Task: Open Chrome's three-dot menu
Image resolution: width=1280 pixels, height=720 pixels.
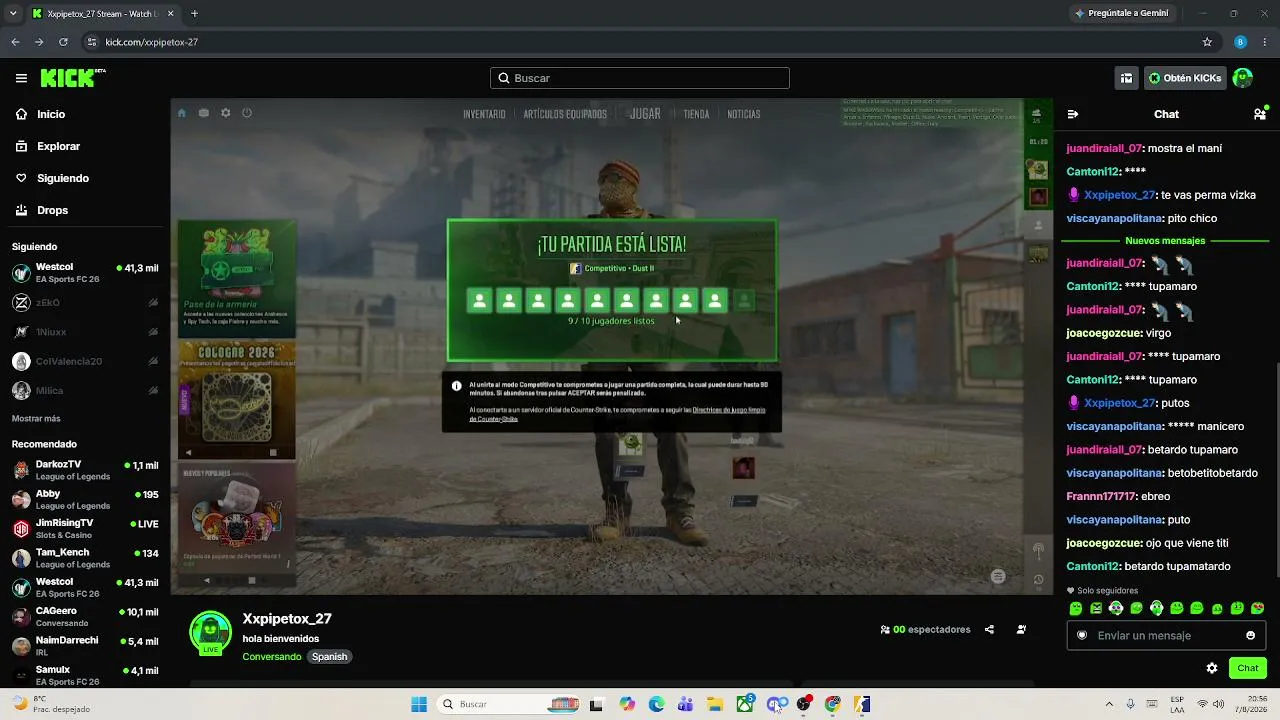Action: [1265, 42]
